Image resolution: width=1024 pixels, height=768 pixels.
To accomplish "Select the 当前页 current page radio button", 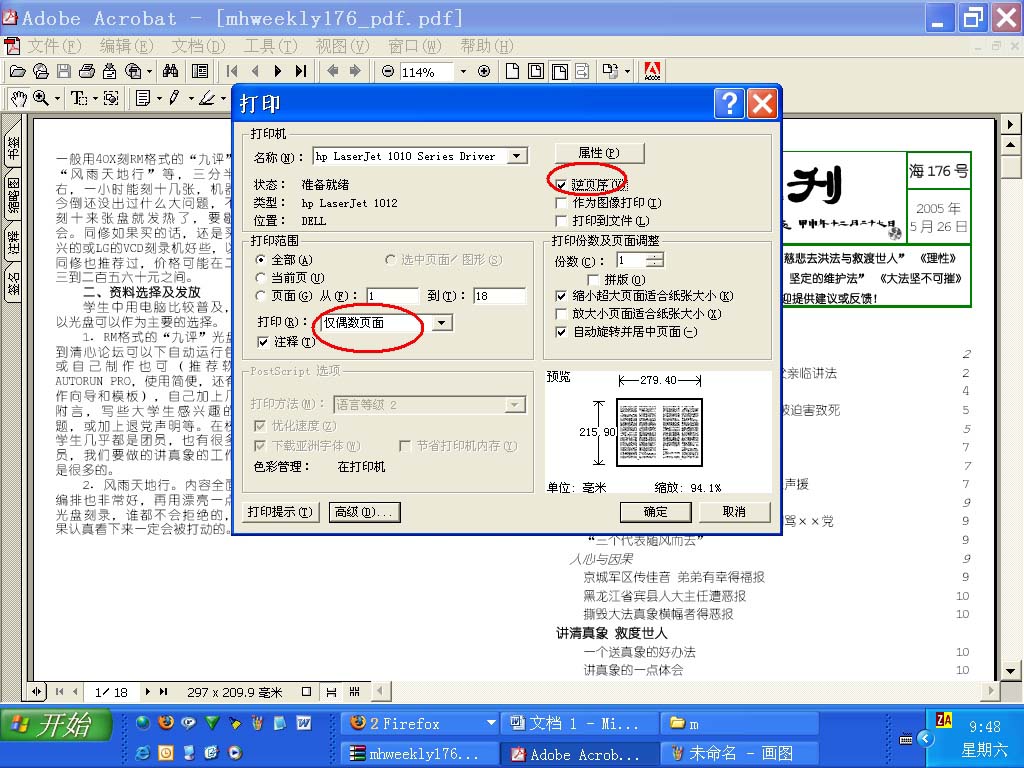I will point(261,277).
